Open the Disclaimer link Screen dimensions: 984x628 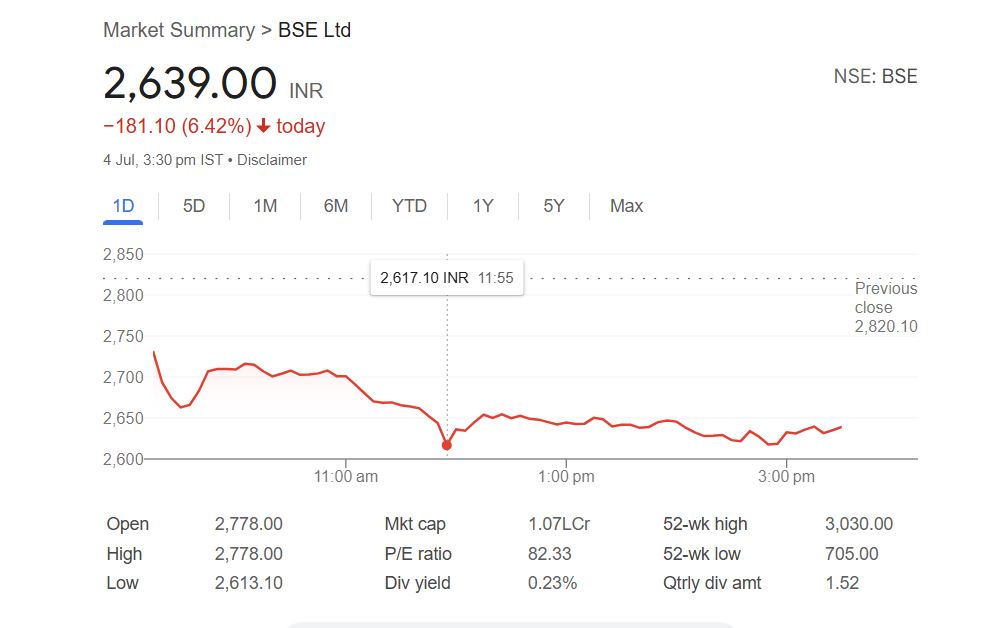pos(271,160)
